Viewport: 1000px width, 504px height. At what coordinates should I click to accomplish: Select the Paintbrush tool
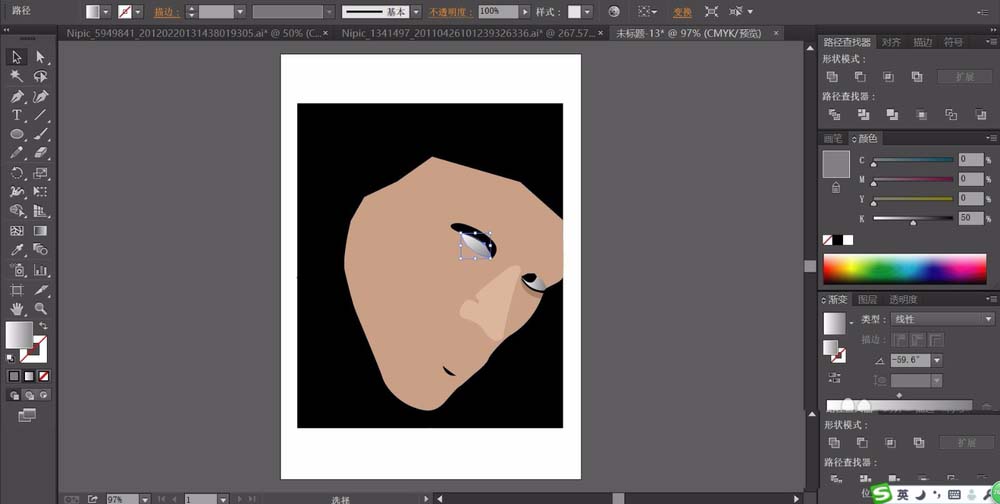tap(41, 135)
